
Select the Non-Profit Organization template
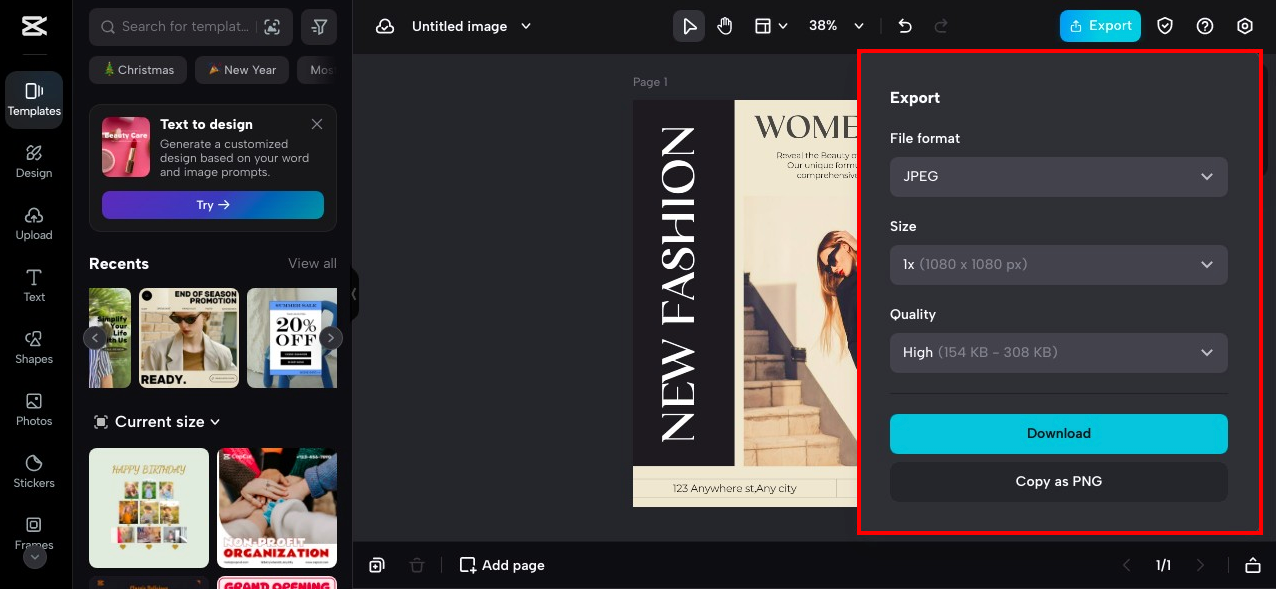[x=277, y=508]
